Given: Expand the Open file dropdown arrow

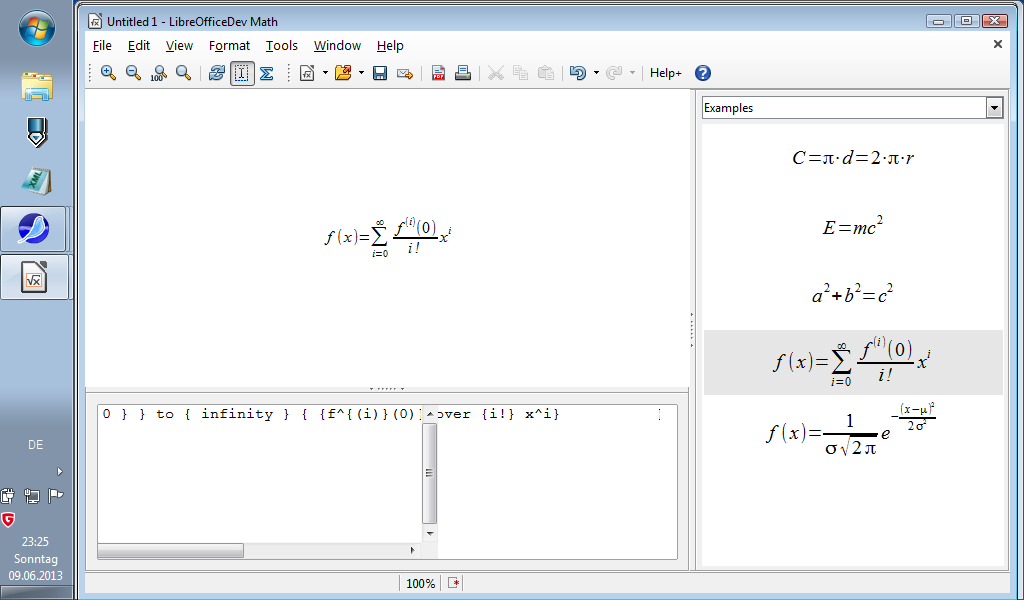Looking at the screenshot, I should click(361, 73).
